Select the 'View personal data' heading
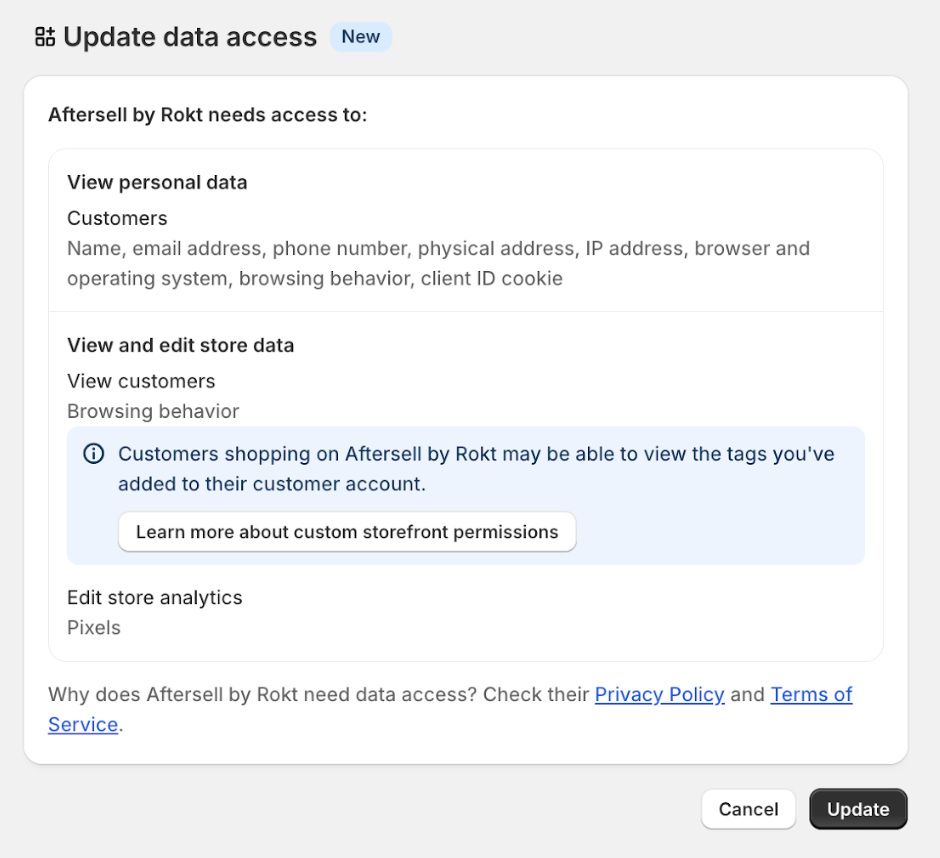The height and width of the screenshot is (858, 940). coord(157,182)
